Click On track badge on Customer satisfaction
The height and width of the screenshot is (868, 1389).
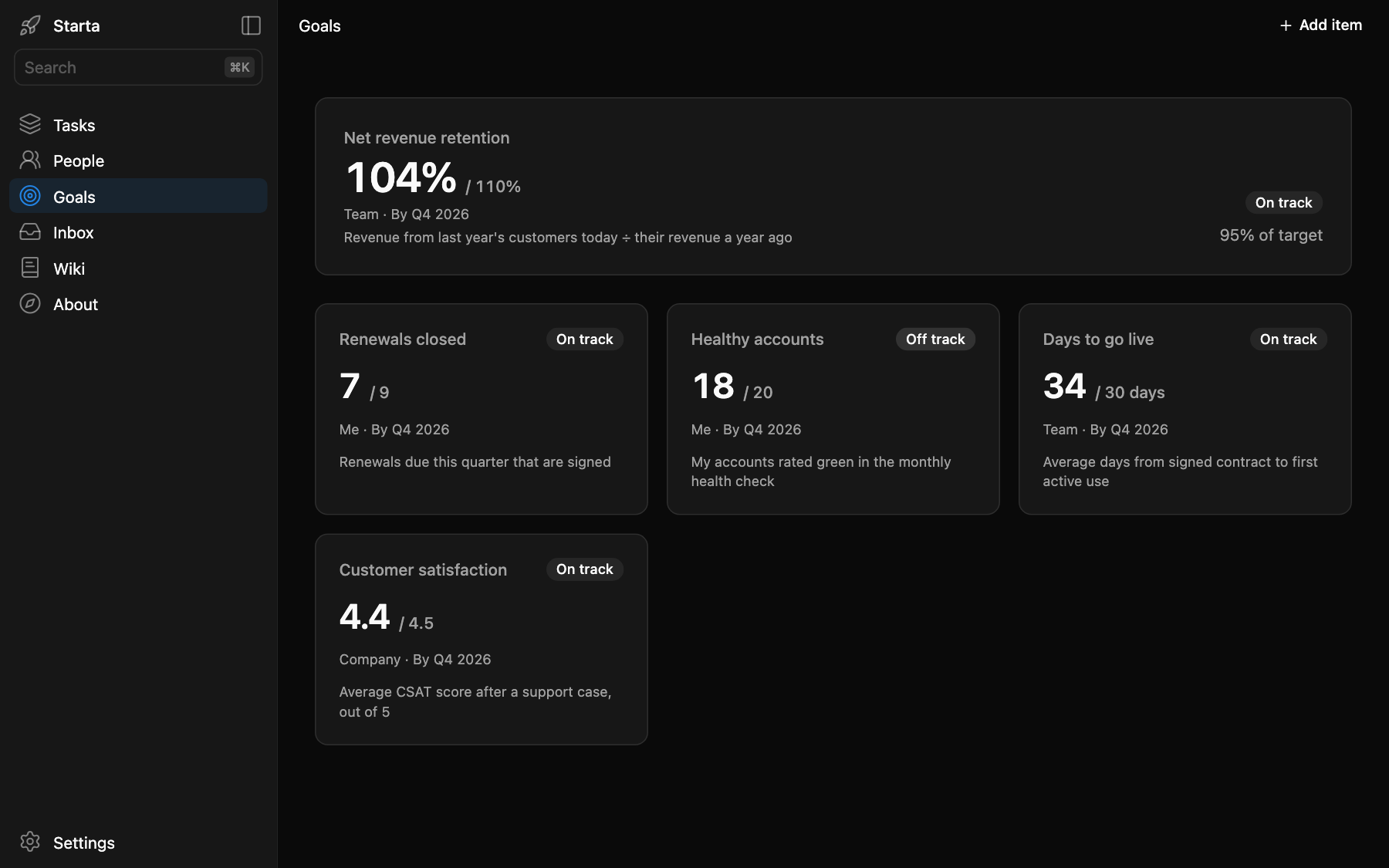pos(584,569)
